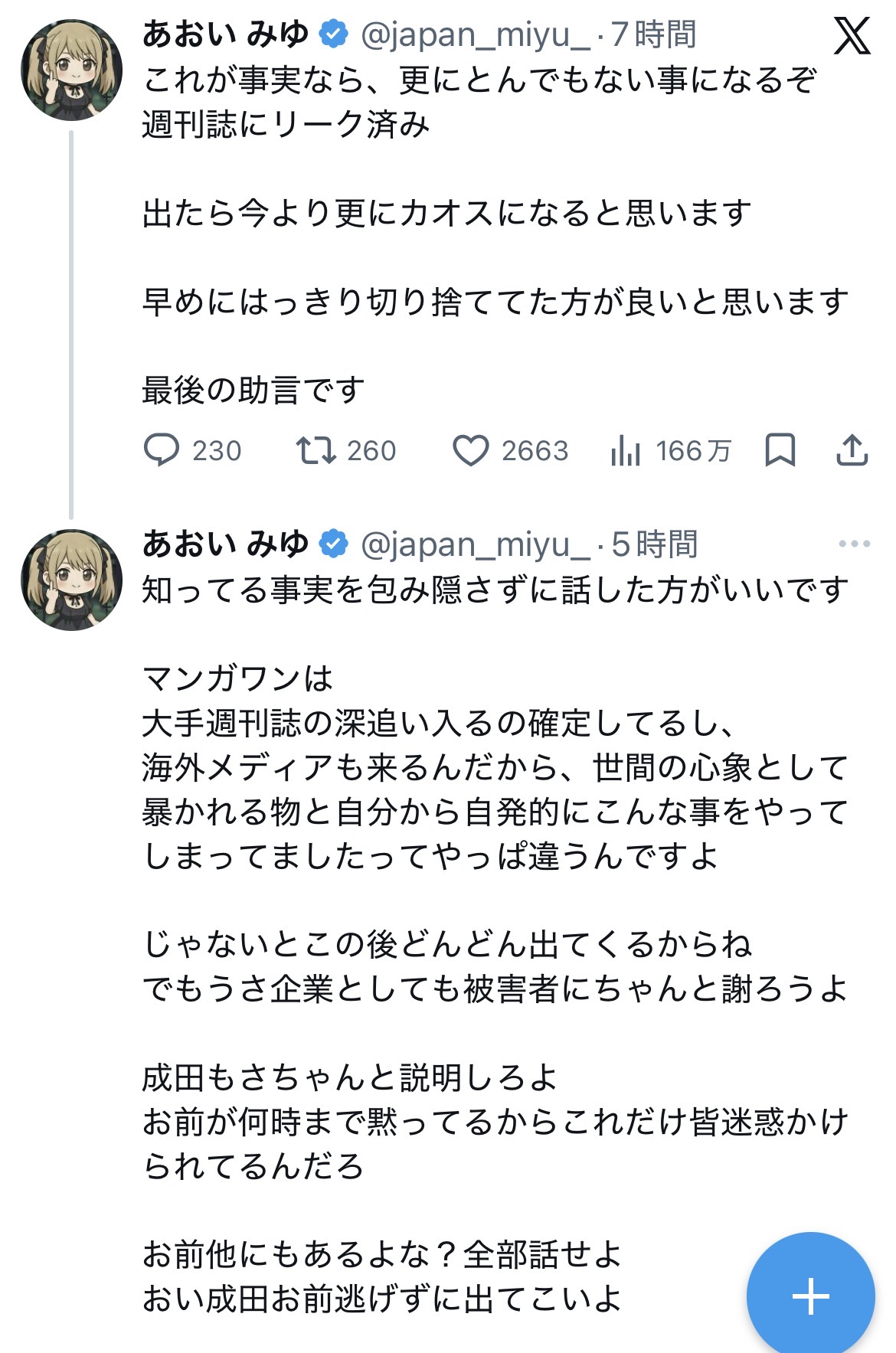This screenshot has height=1353, width=896.
Task: Tap the blue compose post button
Action: (x=810, y=1296)
